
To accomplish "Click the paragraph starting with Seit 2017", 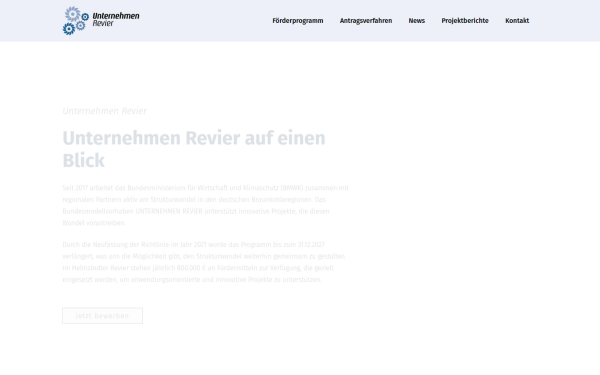I will coord(206,205).
